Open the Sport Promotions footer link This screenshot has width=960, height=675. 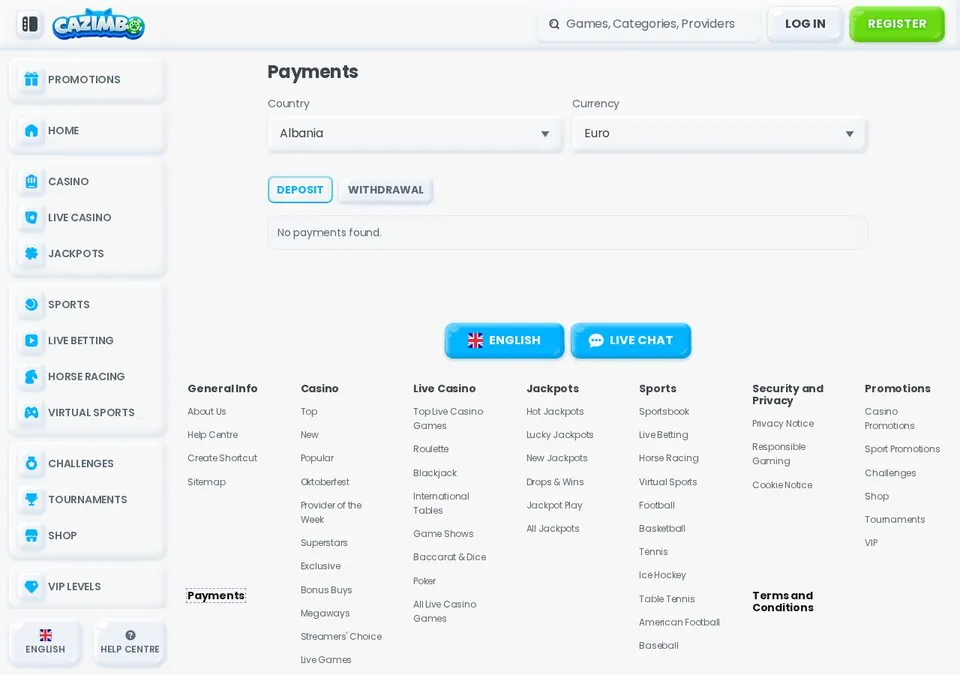tap(902, 449)
